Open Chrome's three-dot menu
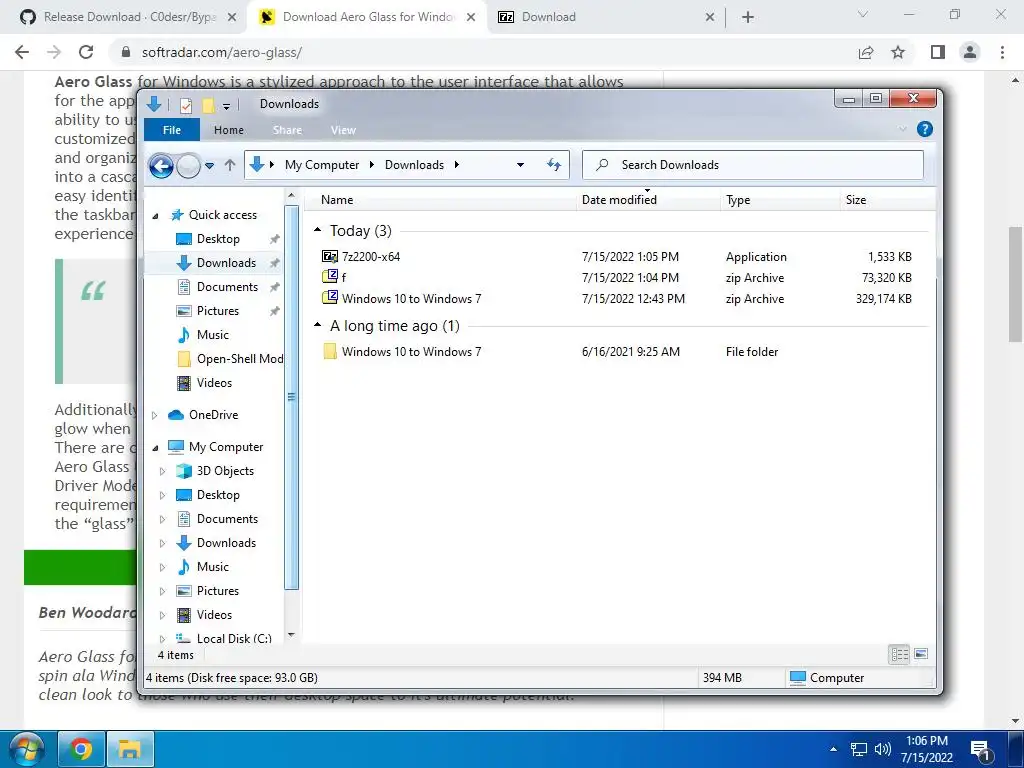 pos(1002,52)
